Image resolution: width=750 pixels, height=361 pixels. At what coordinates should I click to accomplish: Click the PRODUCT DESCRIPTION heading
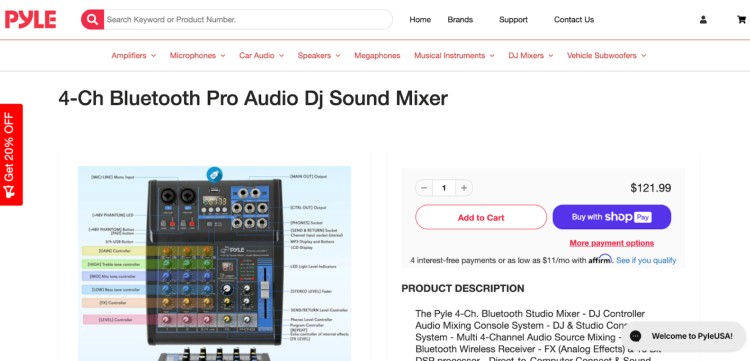(463, 288)
